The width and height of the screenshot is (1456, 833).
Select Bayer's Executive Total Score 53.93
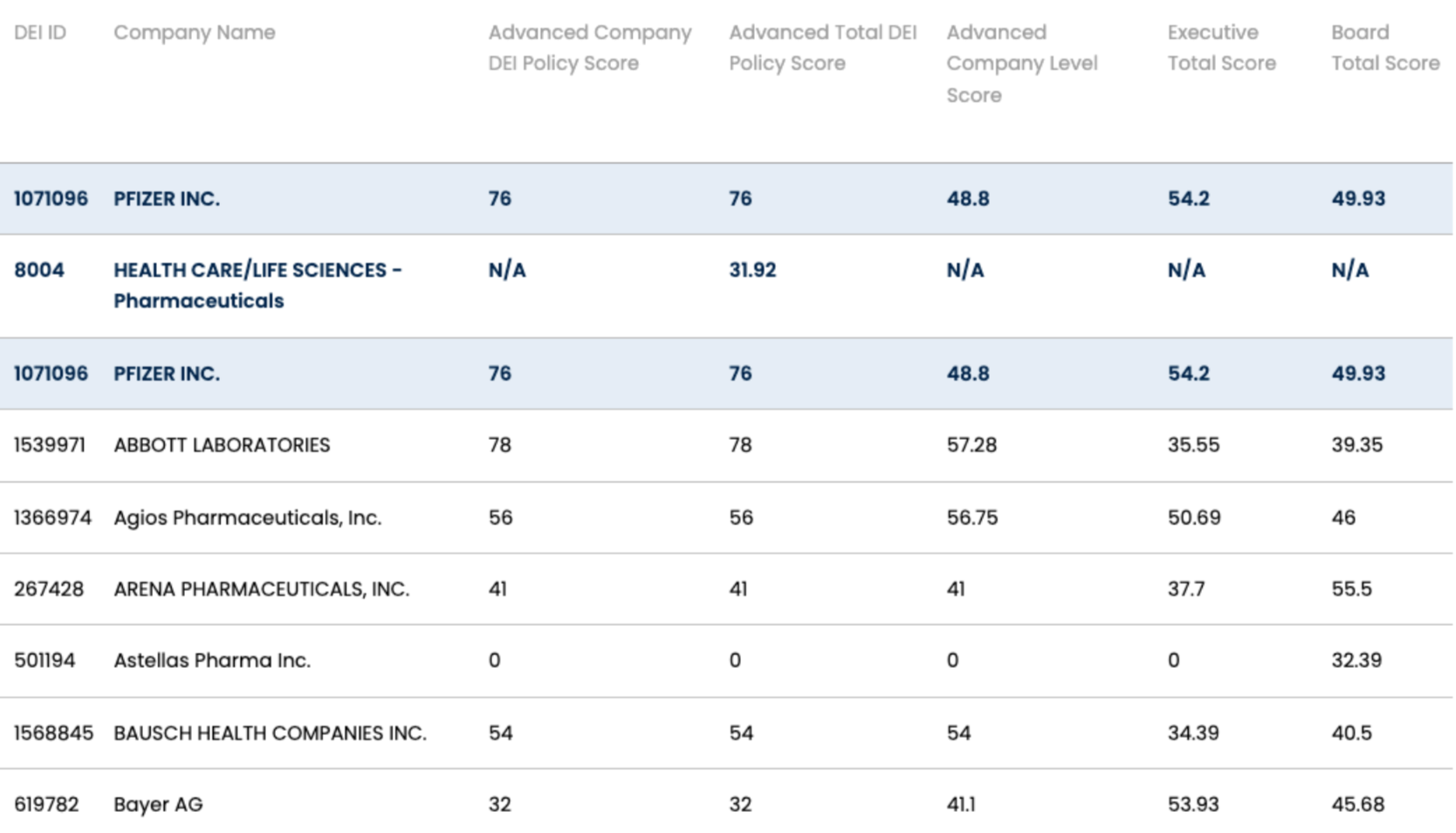coord(1193,805)
